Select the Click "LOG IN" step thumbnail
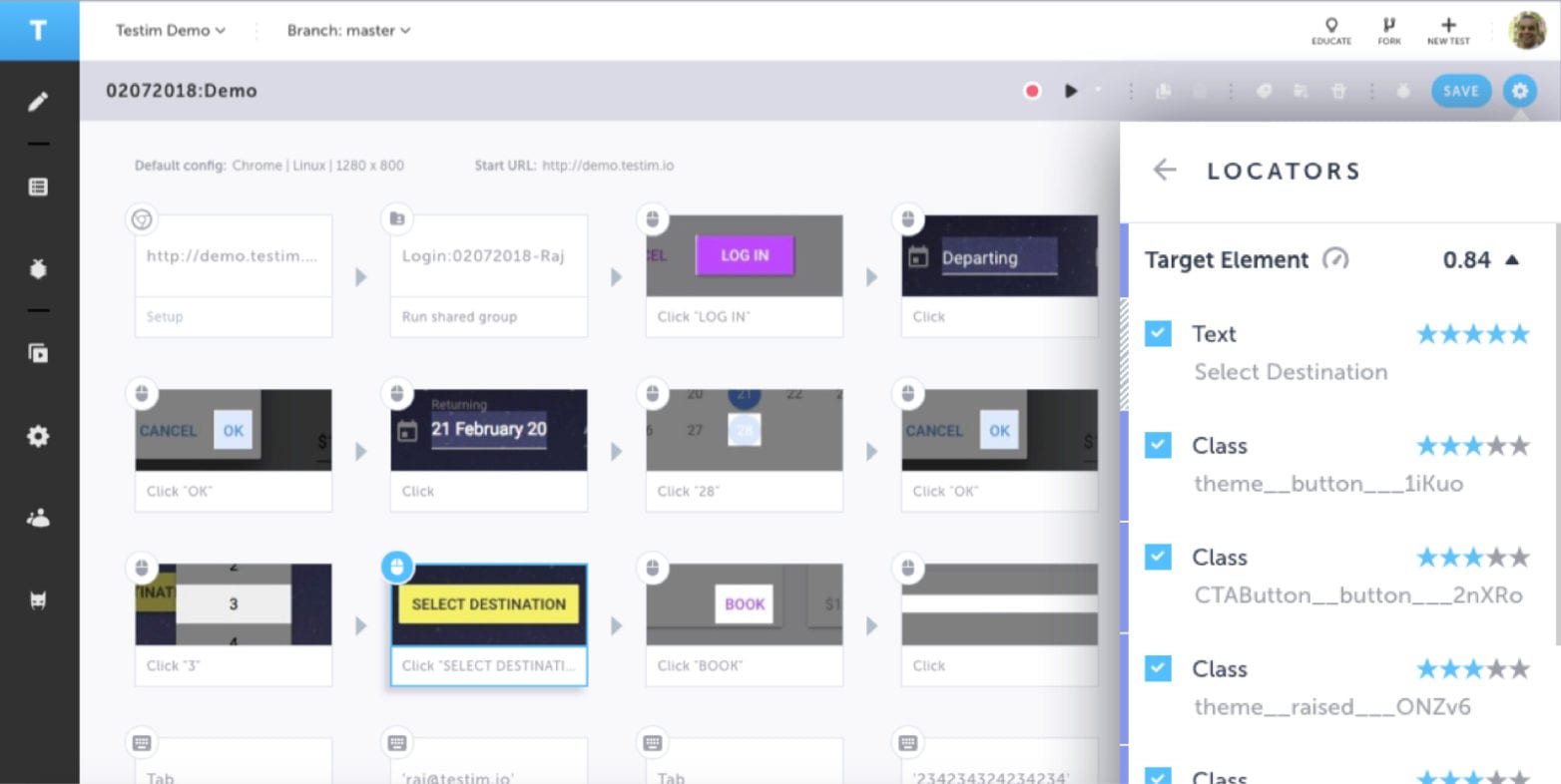 click(x=744, y=256)
